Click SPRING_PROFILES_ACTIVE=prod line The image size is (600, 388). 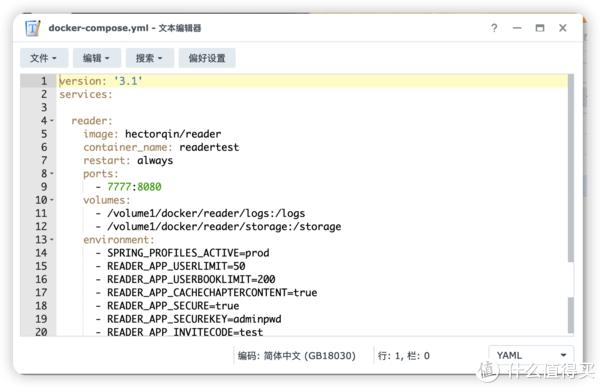(x=188, y=253)
